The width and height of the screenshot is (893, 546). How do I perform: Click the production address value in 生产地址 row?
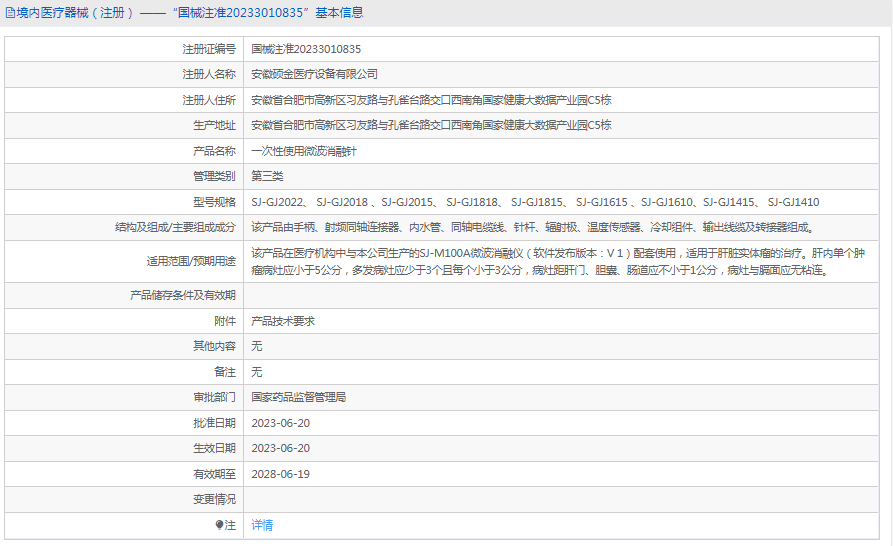(431, 125)
